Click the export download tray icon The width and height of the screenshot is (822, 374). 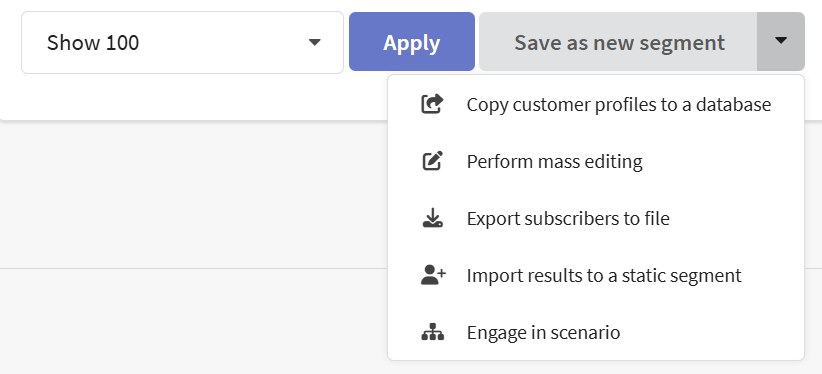click(432, 218)
